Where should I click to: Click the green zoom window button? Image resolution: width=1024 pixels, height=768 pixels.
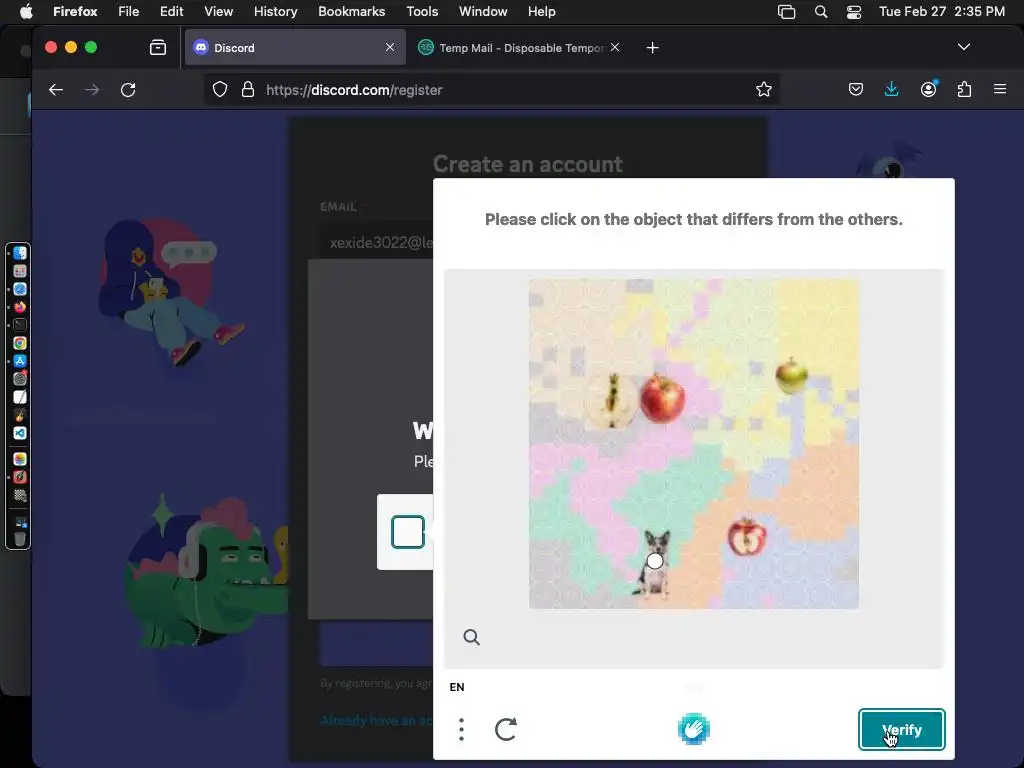[x=91, y=47]
